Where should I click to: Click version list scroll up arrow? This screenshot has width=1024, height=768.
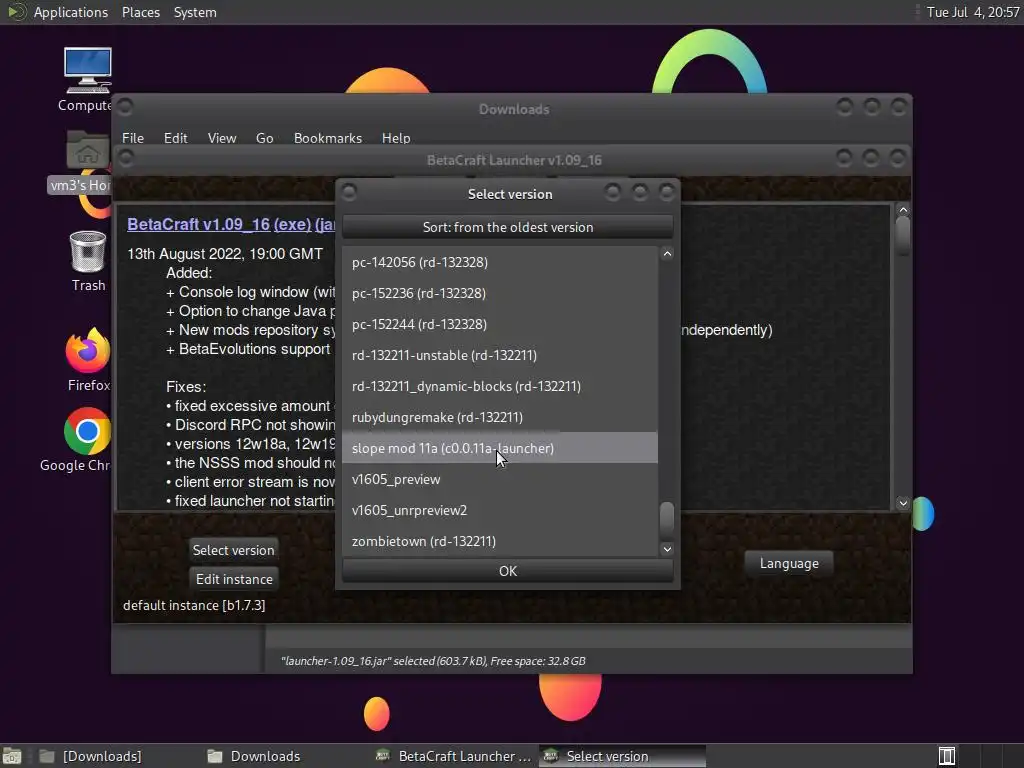coord(667,253)
